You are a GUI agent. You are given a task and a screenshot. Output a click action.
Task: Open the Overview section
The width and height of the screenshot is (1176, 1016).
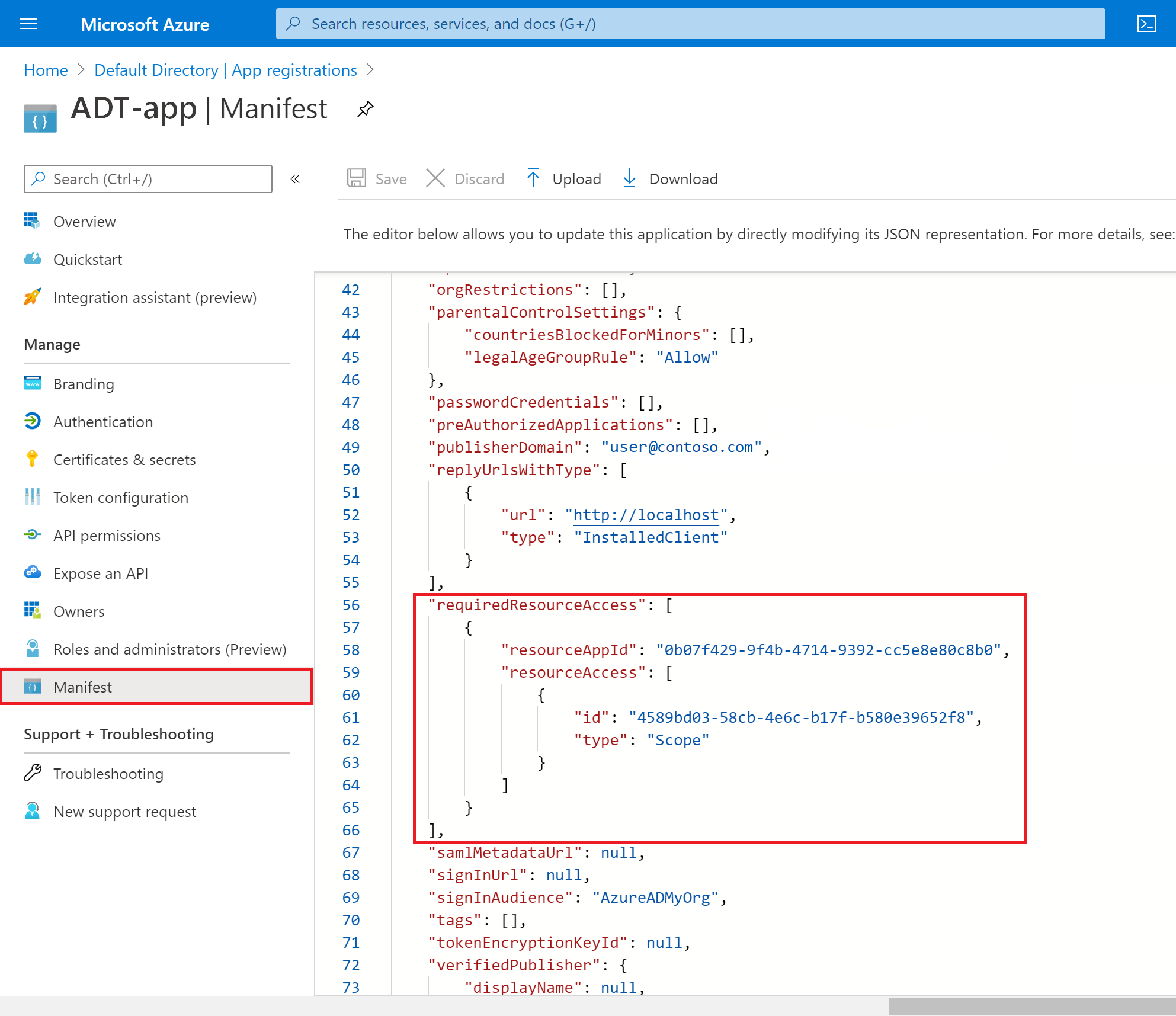(85, 220)
